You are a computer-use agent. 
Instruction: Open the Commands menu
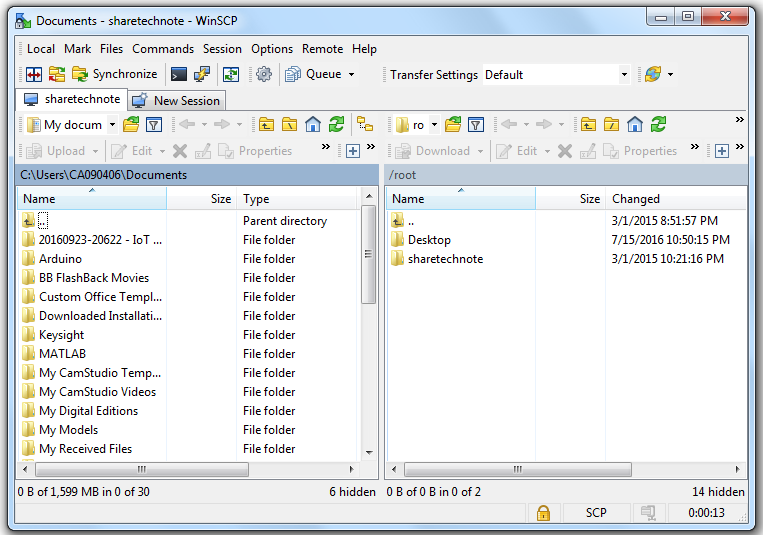(x=163, y=49)
